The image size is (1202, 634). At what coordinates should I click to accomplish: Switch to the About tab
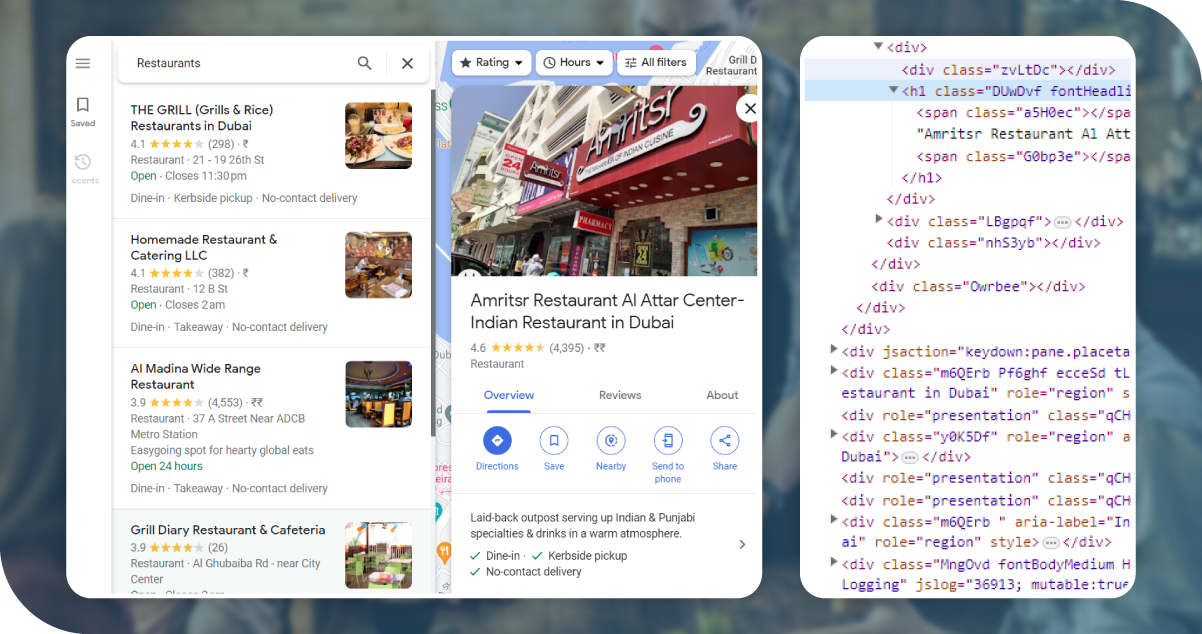tap(722, 395)
